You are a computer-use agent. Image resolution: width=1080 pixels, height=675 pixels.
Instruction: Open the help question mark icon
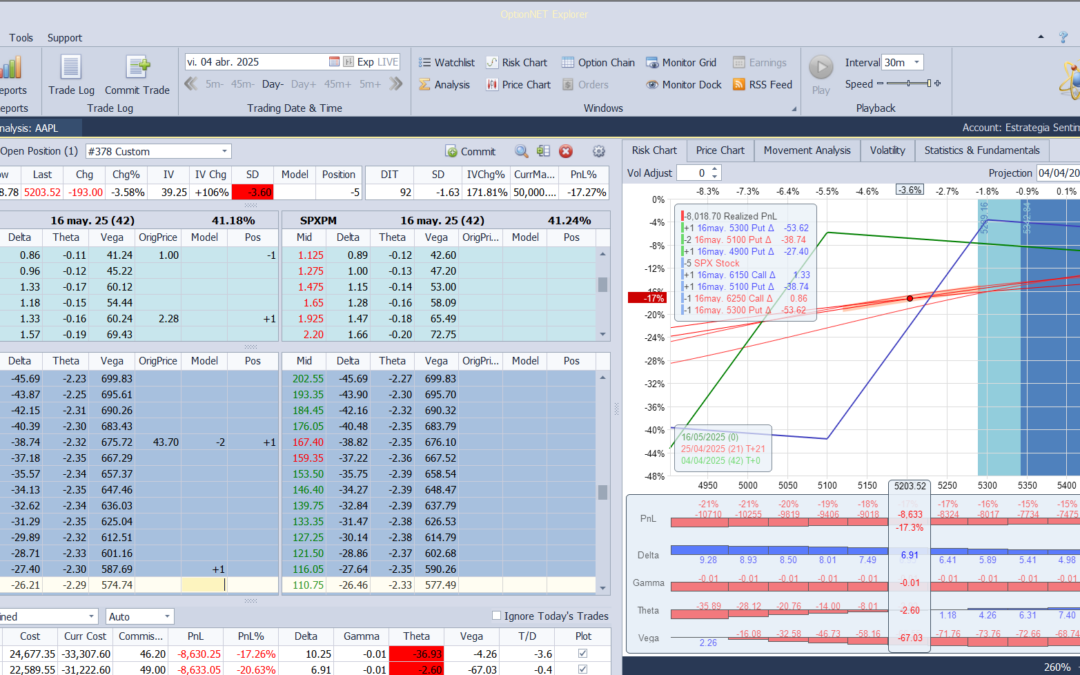(1063, 37)
